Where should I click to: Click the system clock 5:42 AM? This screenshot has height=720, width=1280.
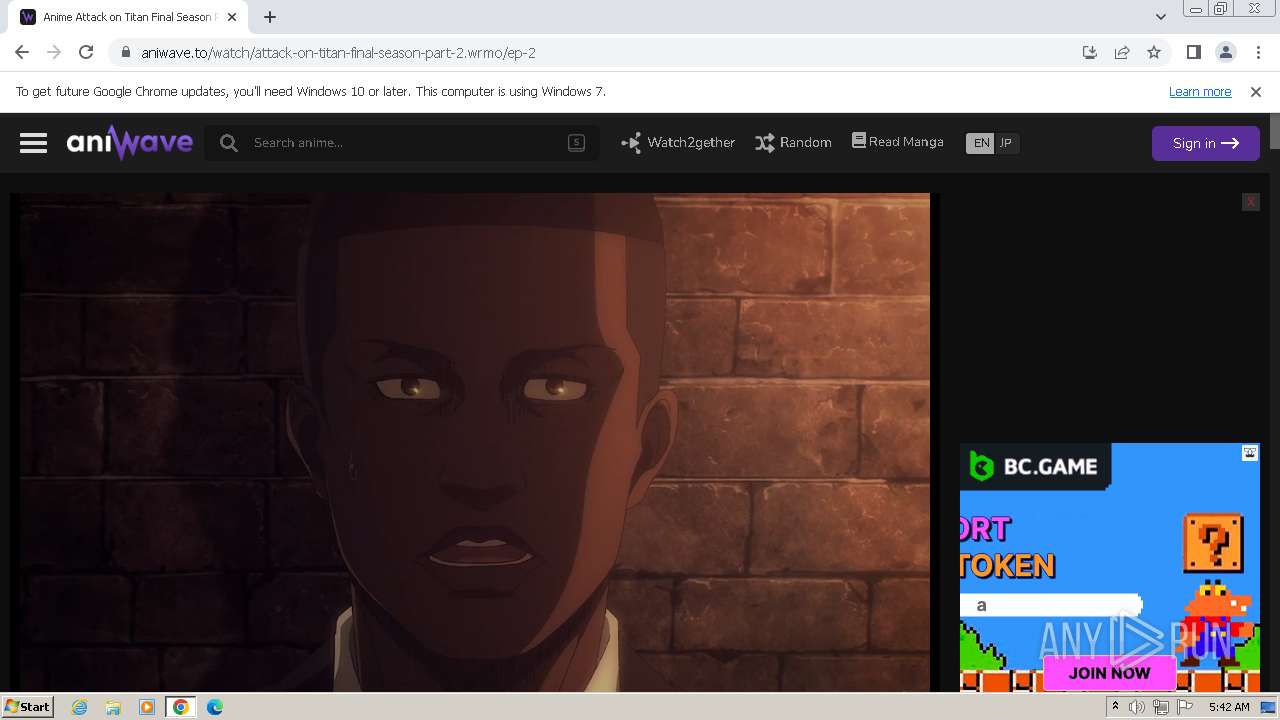click(1229, 707)
